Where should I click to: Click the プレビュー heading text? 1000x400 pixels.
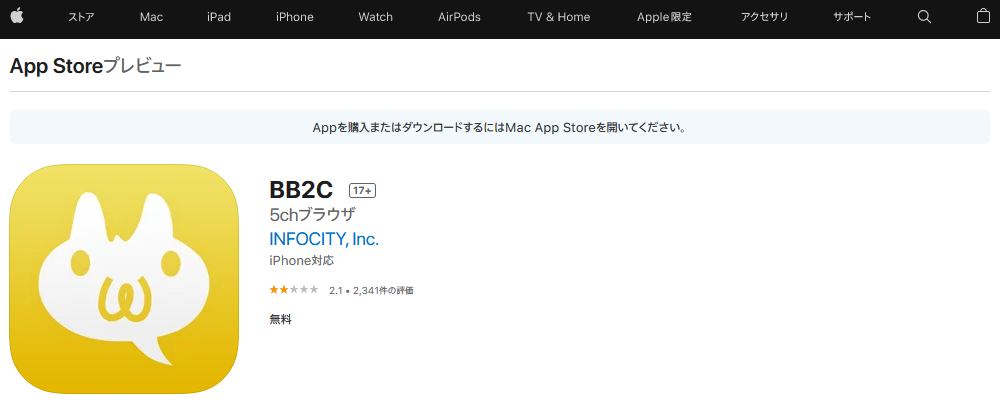142,66
